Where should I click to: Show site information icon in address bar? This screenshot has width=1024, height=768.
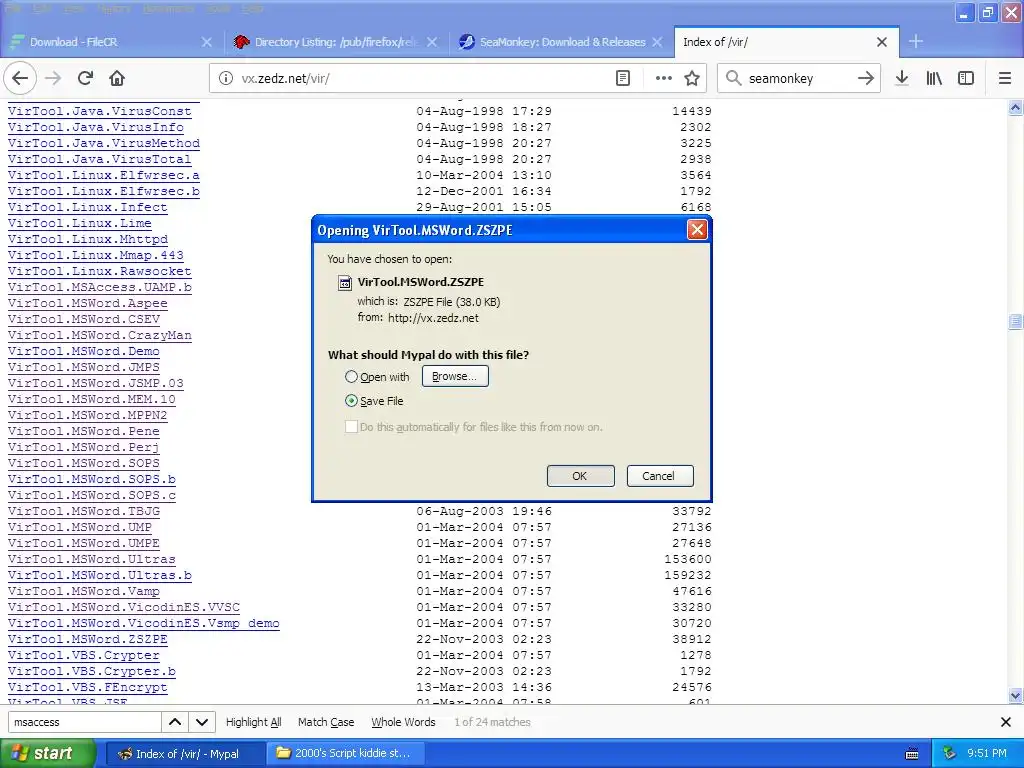225,78
